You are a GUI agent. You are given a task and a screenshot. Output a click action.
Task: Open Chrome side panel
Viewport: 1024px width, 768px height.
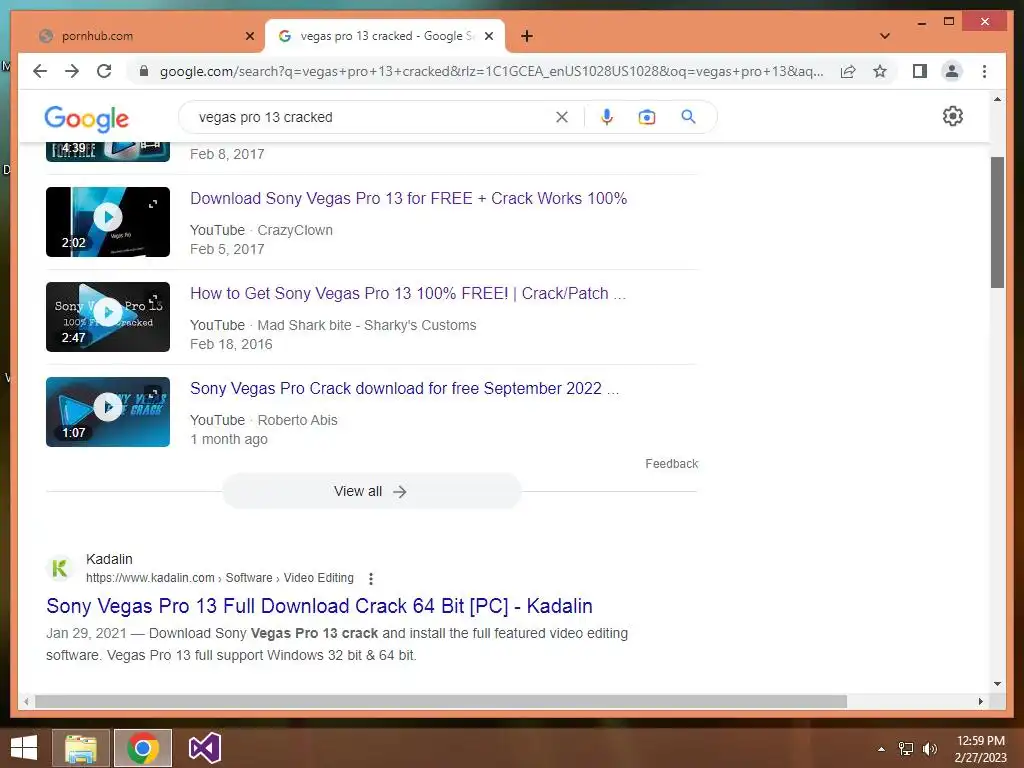[920, 71]
